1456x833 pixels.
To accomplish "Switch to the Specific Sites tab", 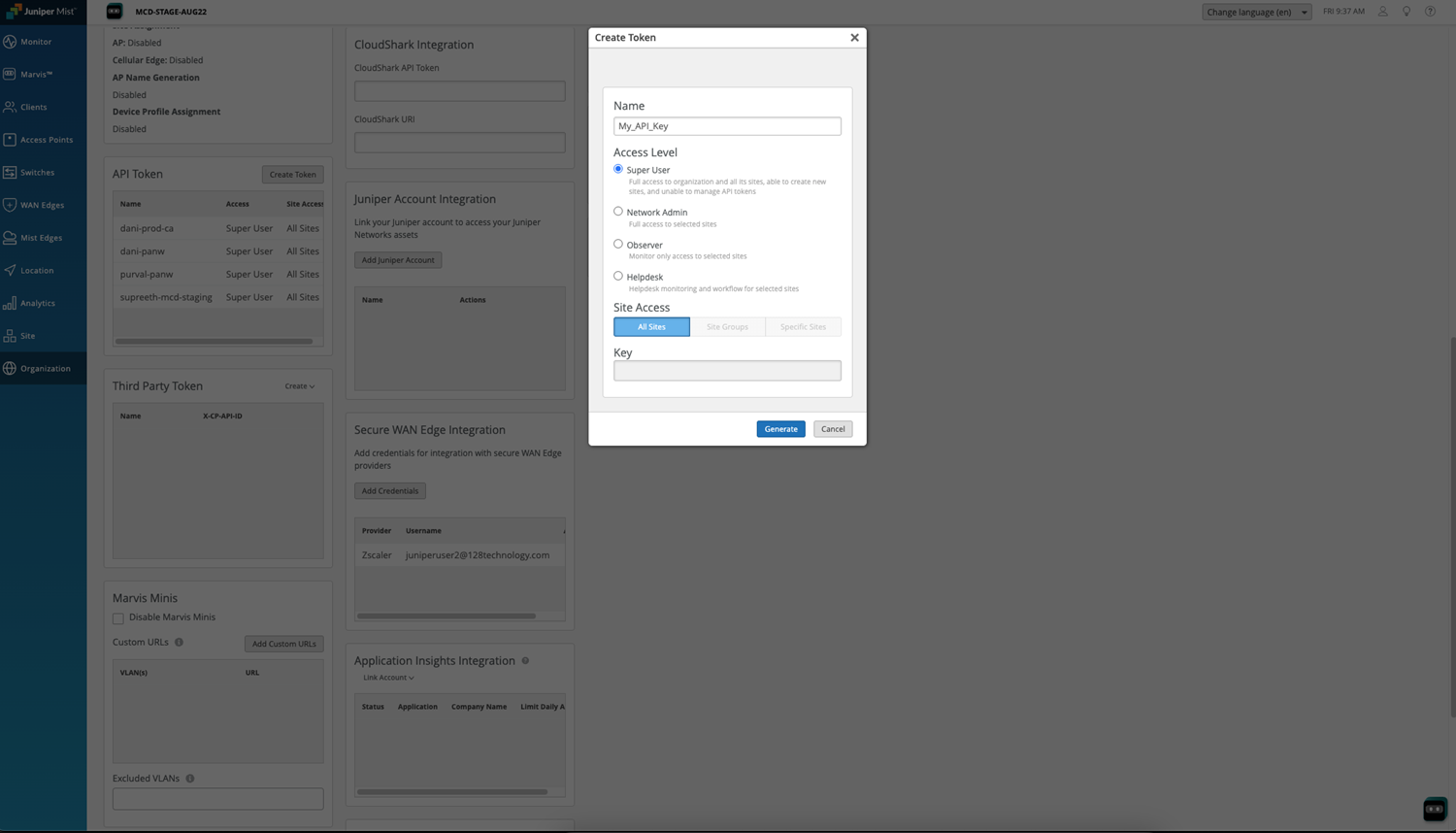I will (x=803, y=327).
